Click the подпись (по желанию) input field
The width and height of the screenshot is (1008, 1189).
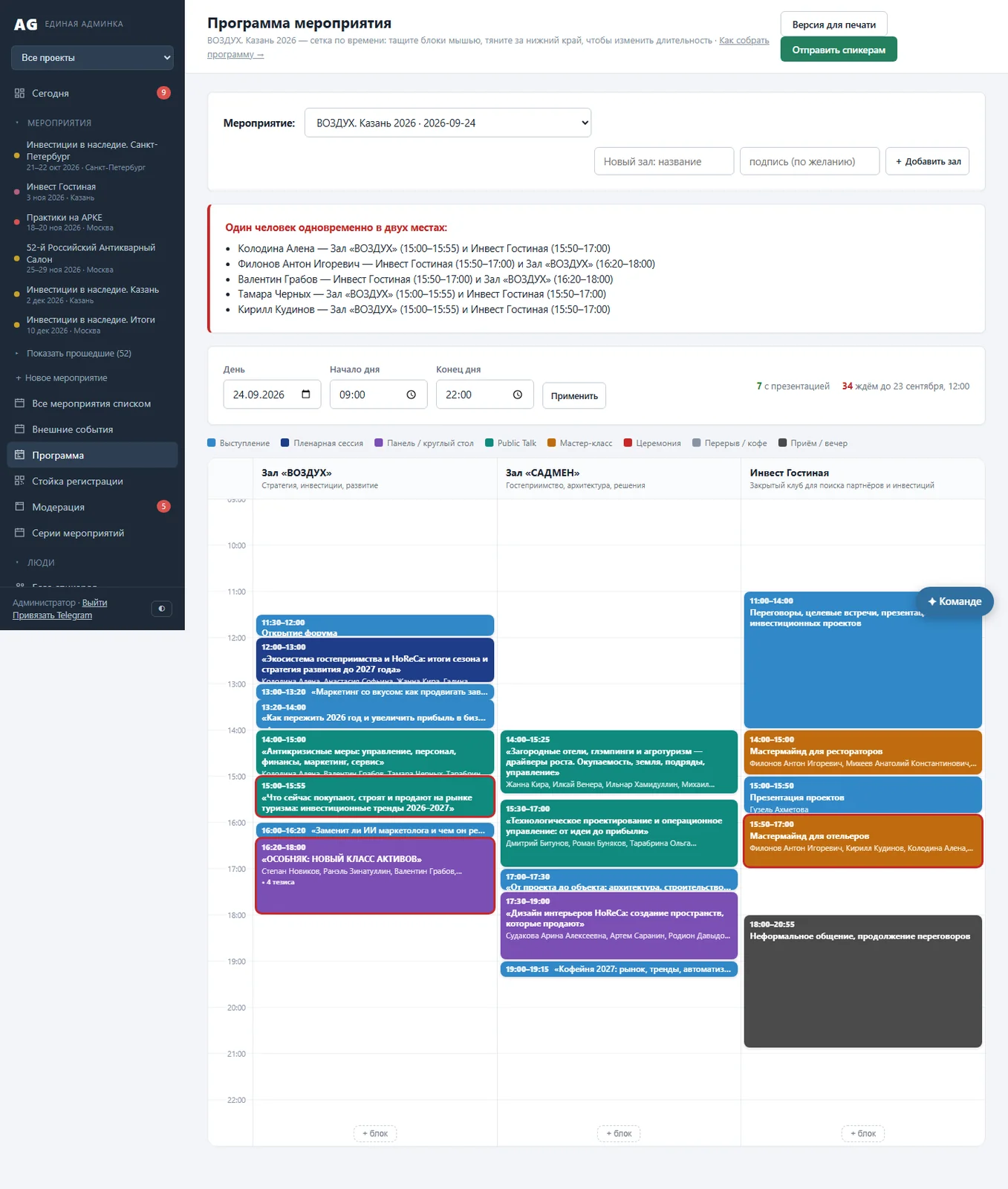click(810, 161)
